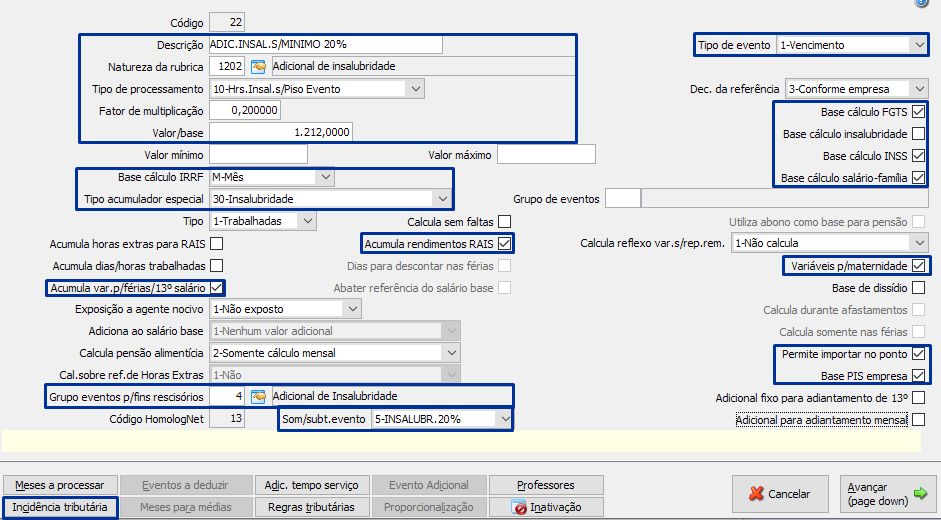The image size is (941, 520).
Task: Toggle Base PIS empresa checkbox
Action: (918, 376)
